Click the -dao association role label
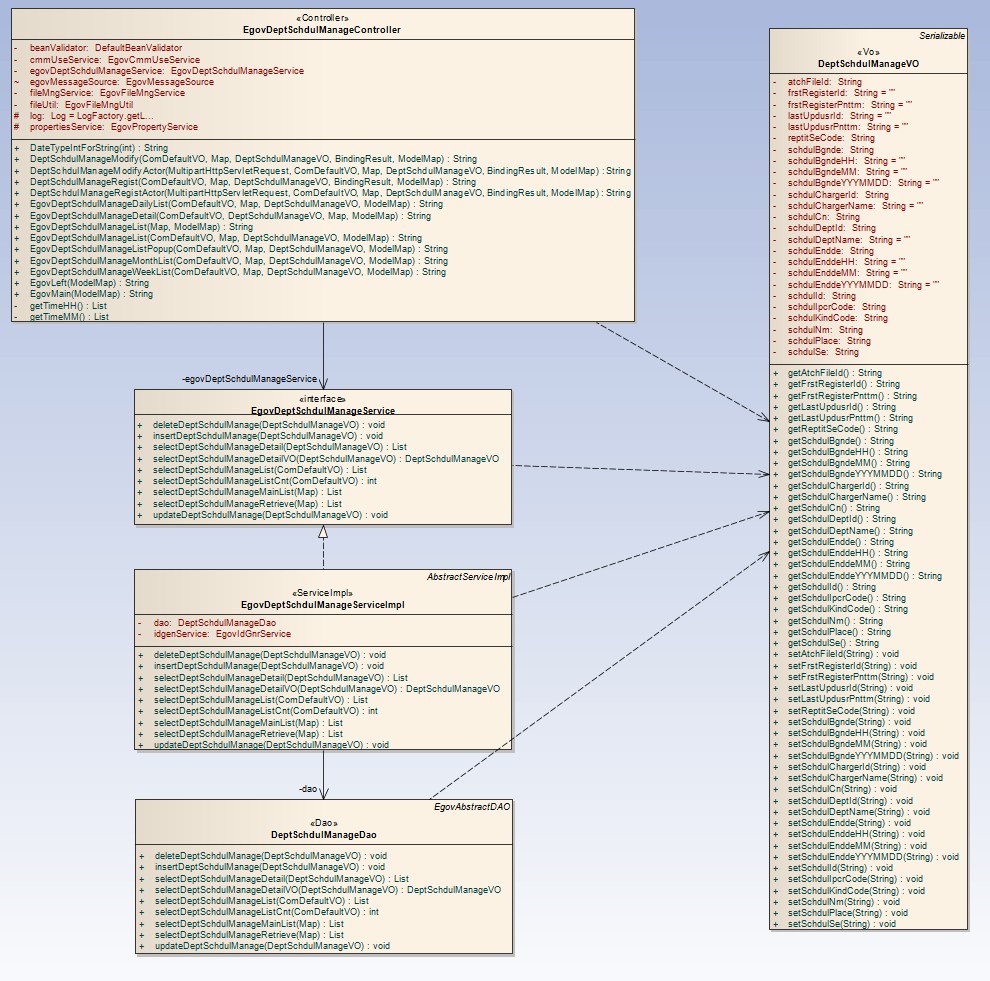990x981 pixels. click(x=308, y=789)
